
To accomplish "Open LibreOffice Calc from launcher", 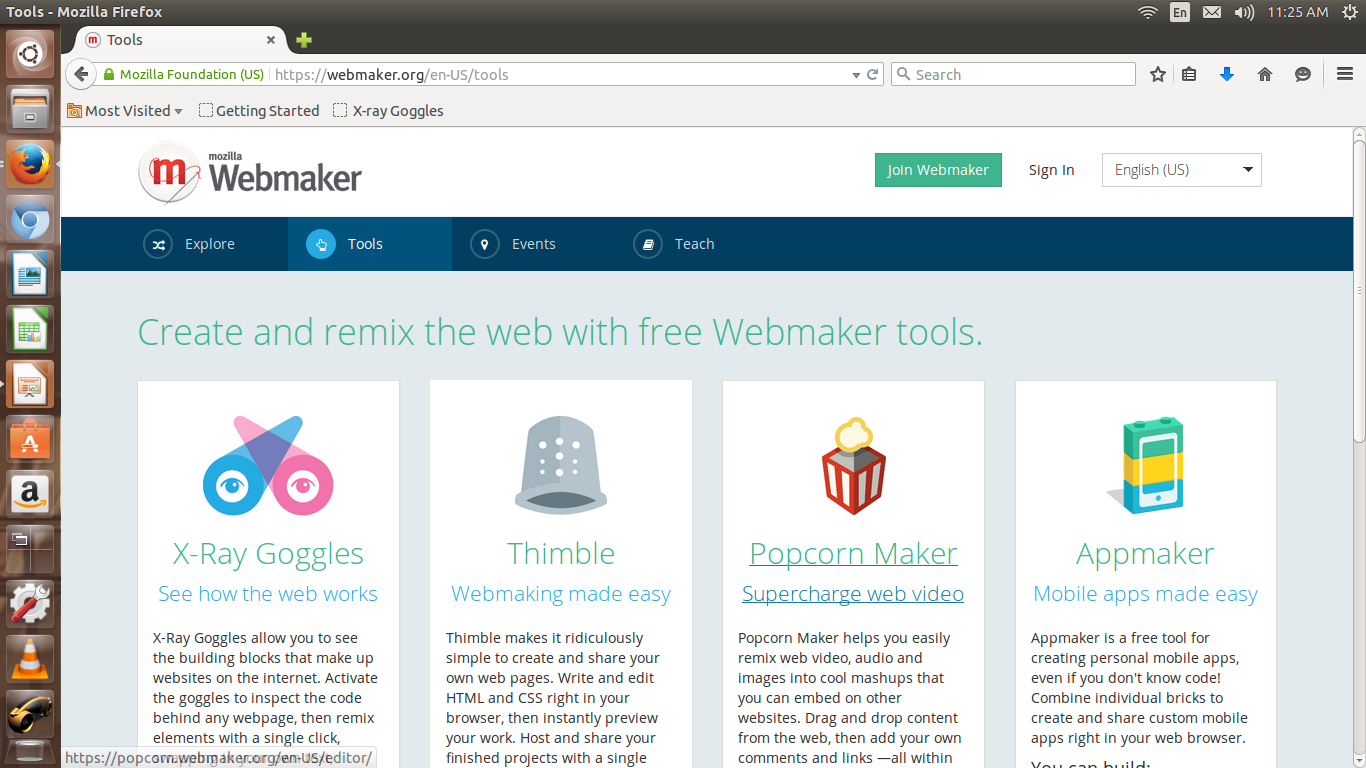I will (30, 329).
